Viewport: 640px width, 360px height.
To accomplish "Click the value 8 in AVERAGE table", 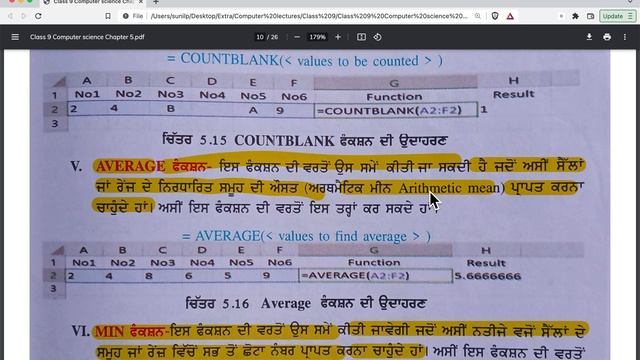I will 149,276.
